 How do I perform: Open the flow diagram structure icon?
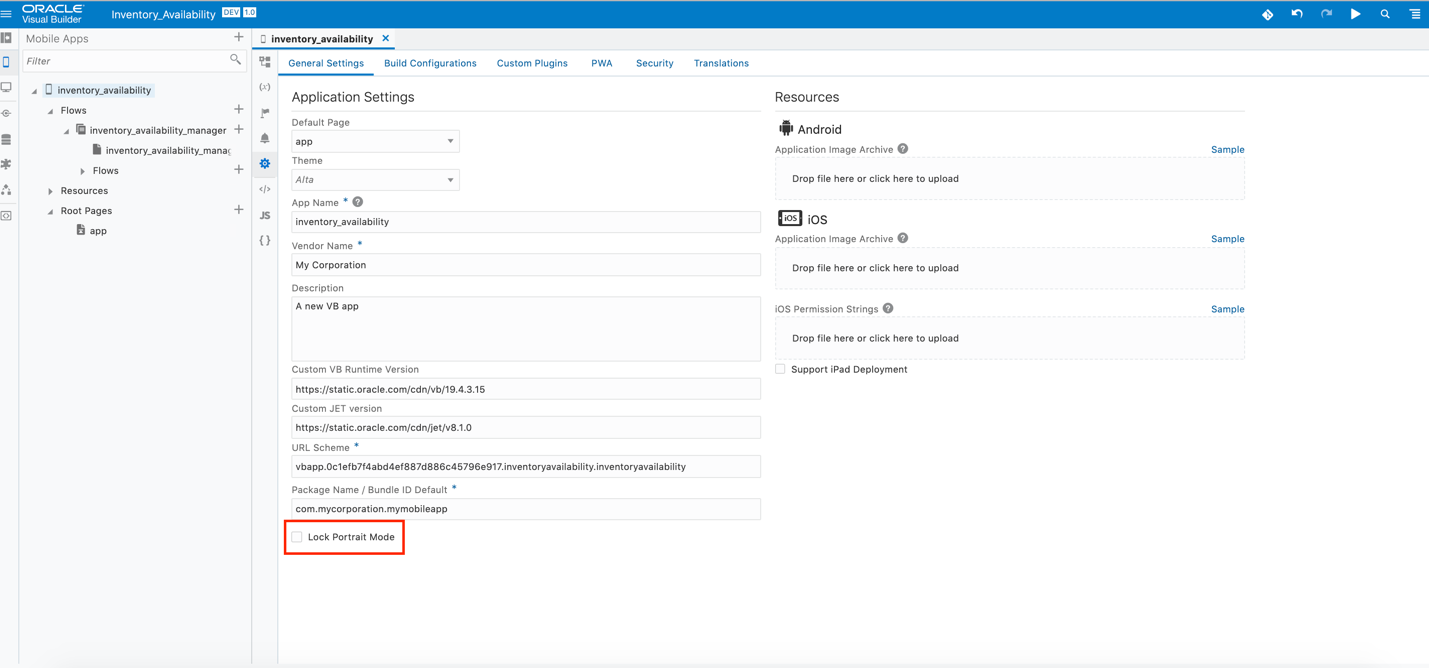[265, 62]
